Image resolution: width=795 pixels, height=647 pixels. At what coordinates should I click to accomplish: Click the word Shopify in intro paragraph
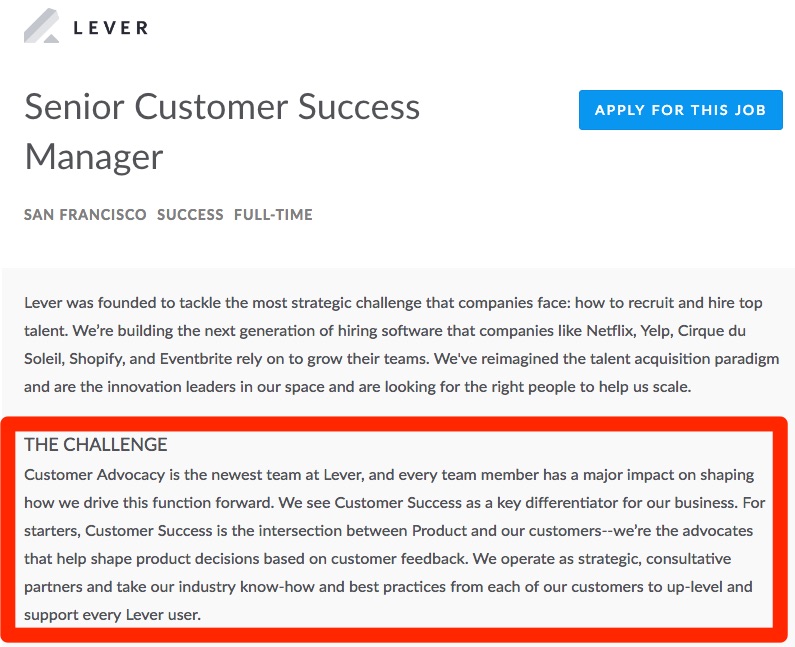96,360
